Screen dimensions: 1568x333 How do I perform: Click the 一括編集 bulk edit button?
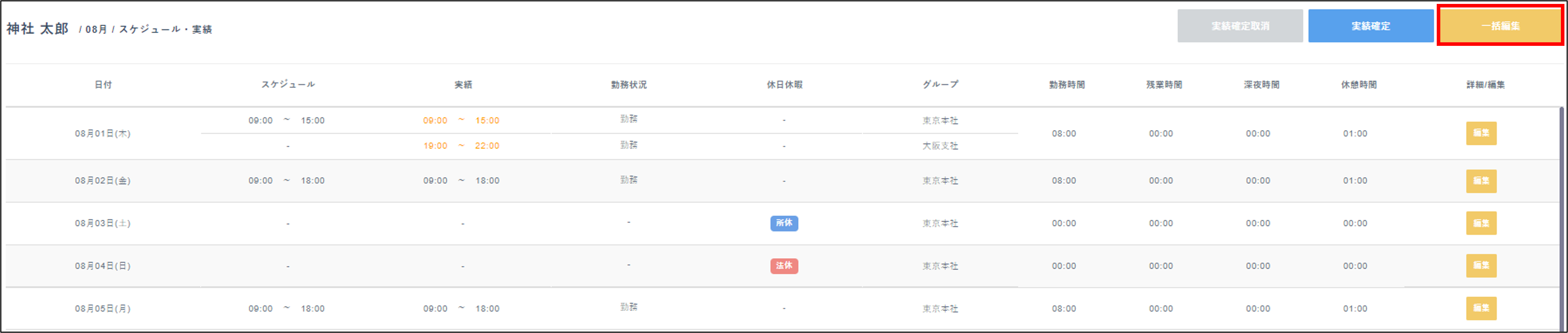click(1500, 26)
